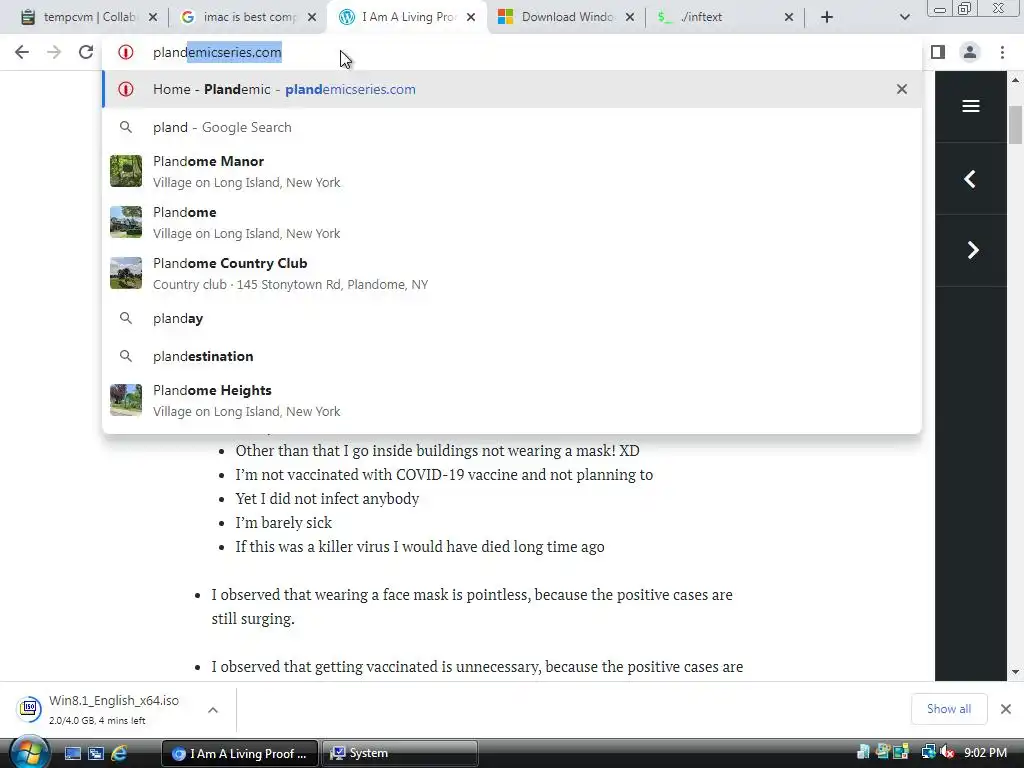This screenshot has height=768, width=1024.
Task: Select the I Am A Living Proof tab
Action: (406, 17)
